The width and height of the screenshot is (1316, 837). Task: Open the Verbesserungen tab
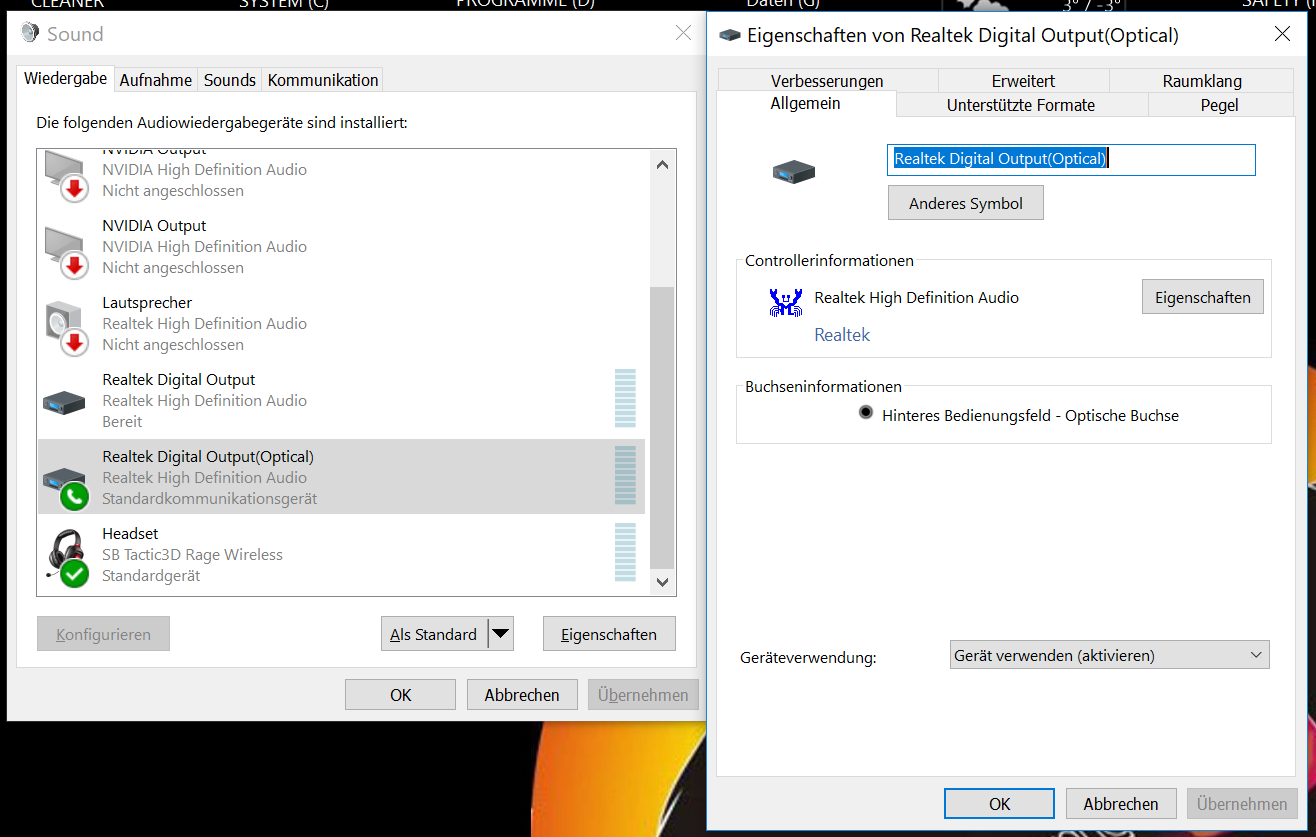click(827, 81)
